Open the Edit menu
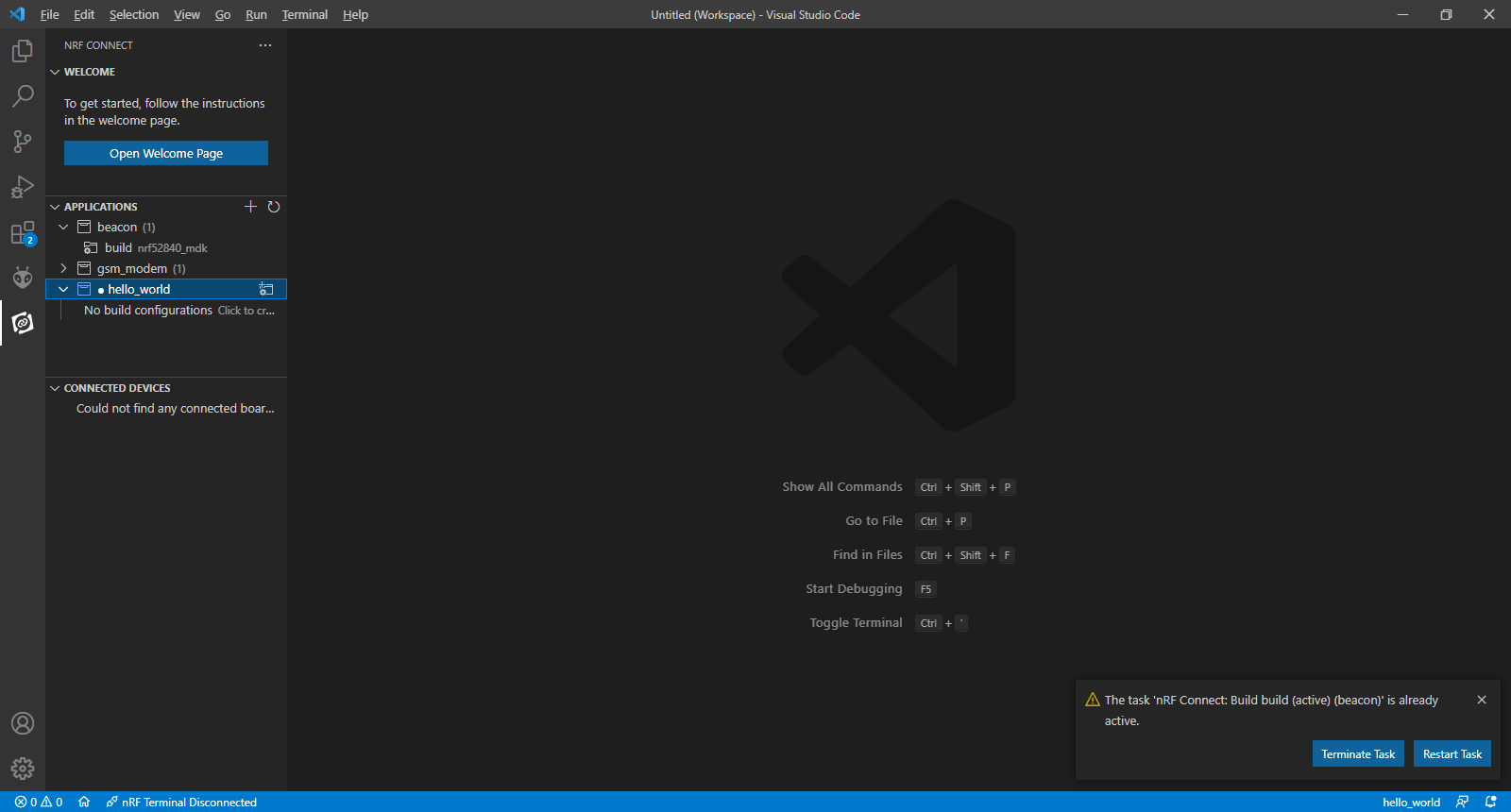The image size is (1511, 812). (84, 14)
